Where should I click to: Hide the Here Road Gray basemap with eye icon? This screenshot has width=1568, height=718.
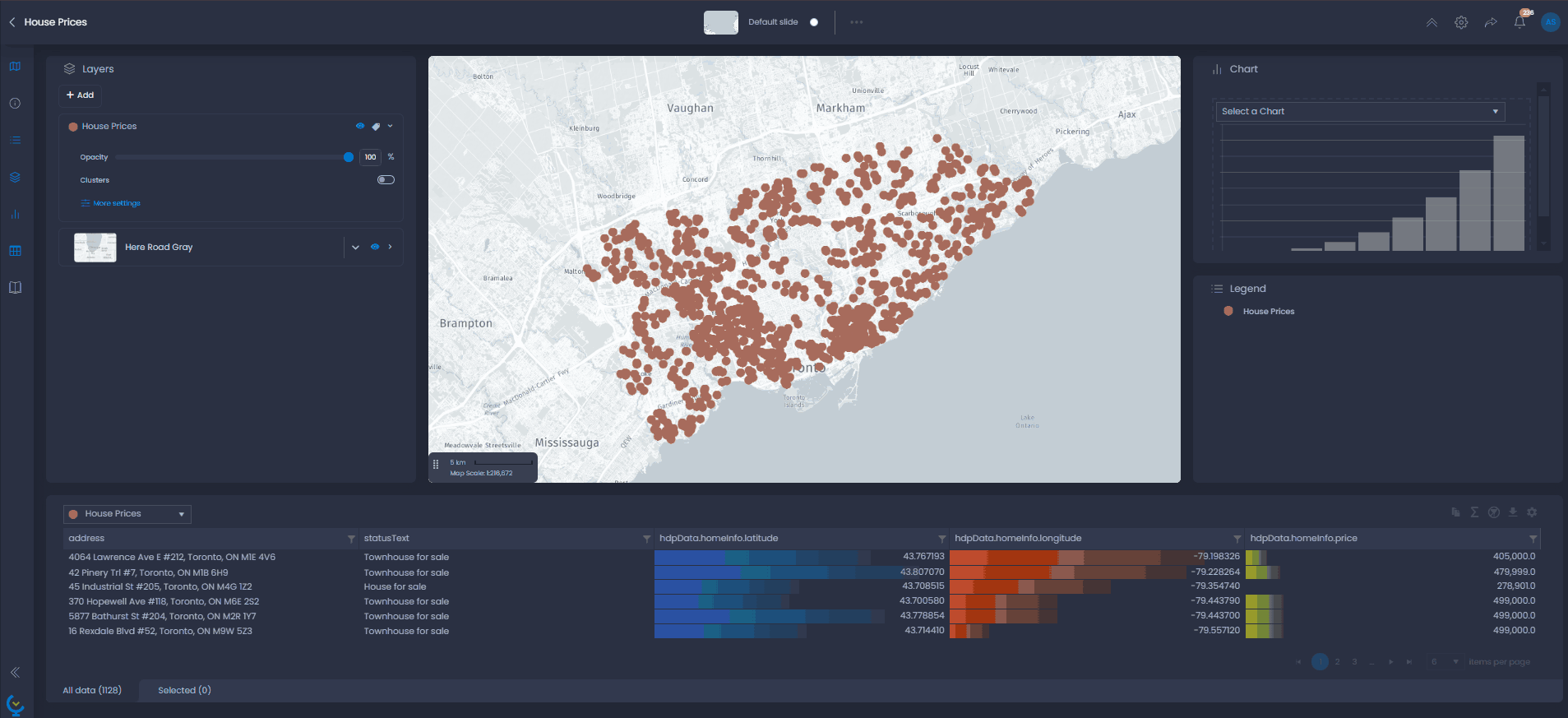tap(375, 247)
